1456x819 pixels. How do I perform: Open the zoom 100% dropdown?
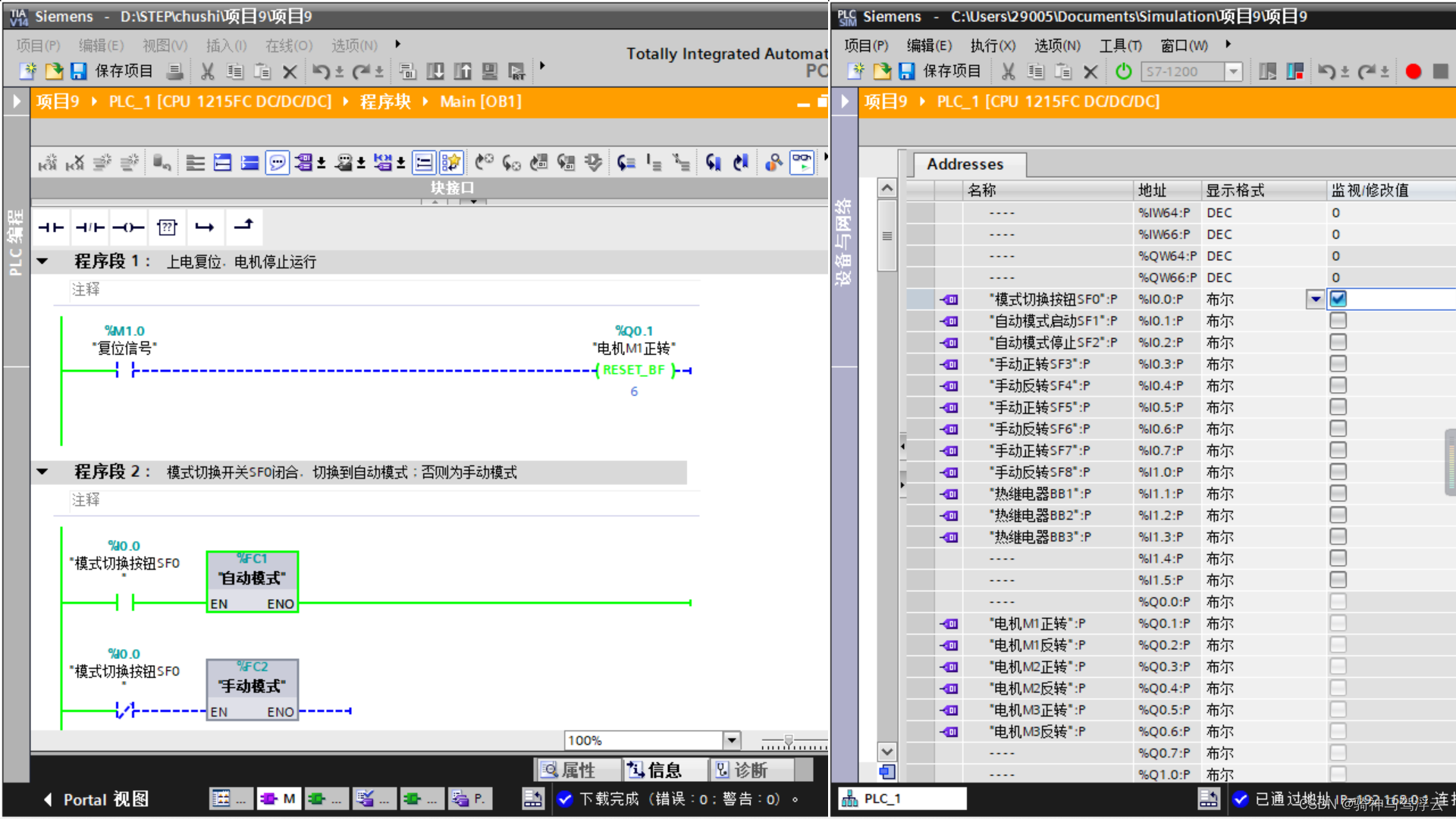731,740
